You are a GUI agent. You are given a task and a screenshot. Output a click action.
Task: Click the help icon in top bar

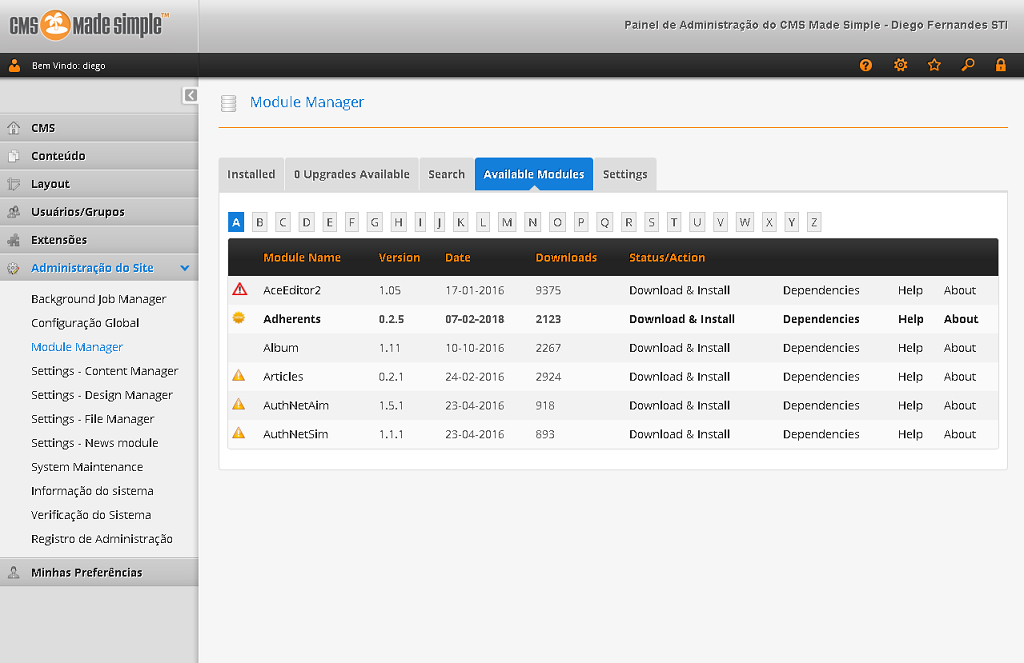click(866, 65)
